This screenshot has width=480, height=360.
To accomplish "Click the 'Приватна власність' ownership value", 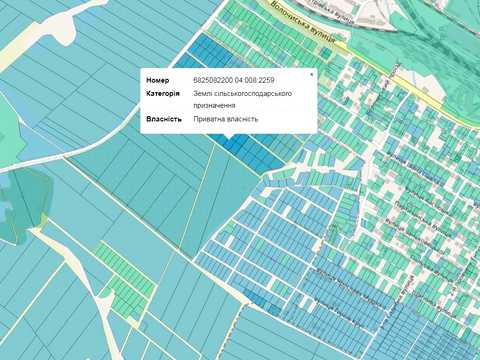I will click(226, 119).
